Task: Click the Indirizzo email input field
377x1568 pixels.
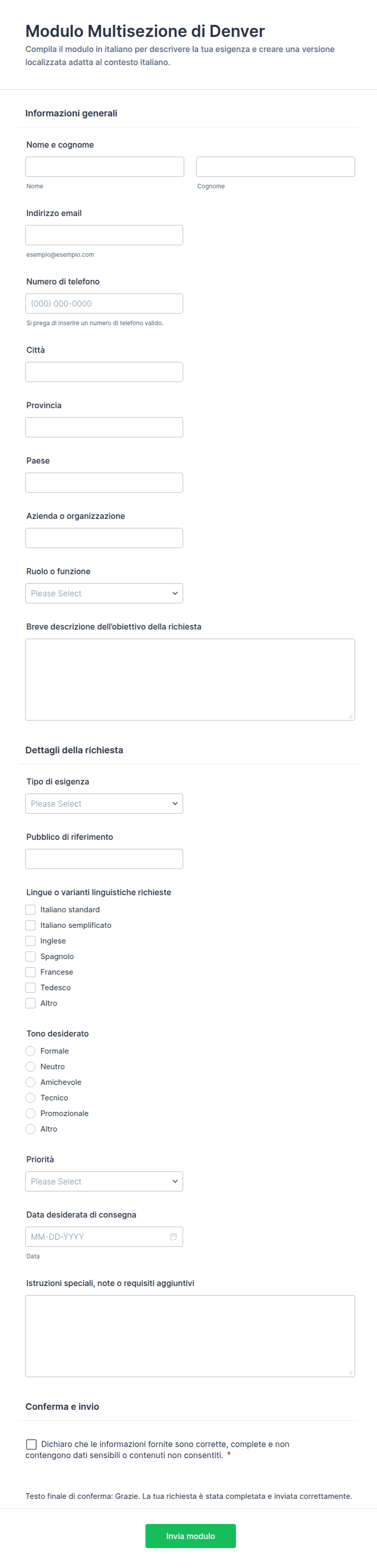Action: point(104,235)
